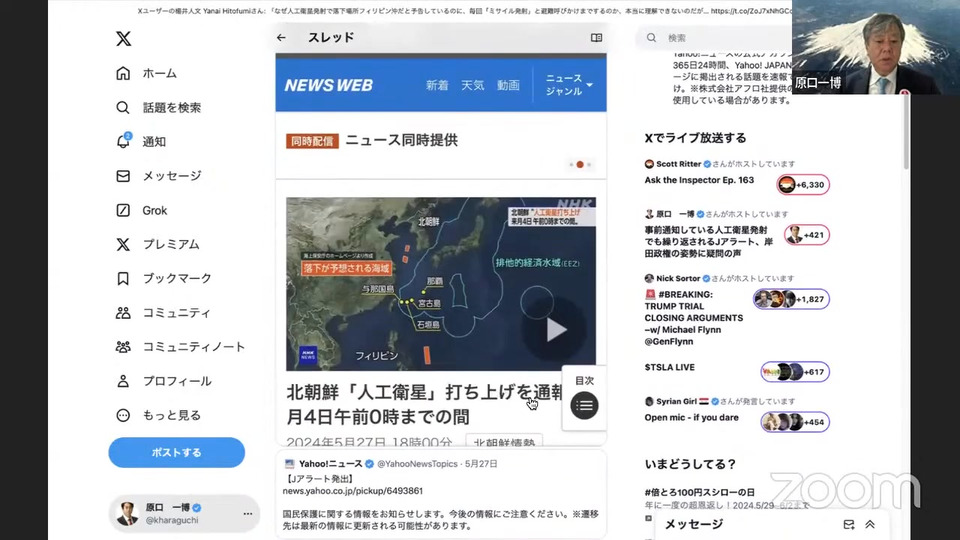Open 動画 tab in NEWS WEB

coord(508,85)
